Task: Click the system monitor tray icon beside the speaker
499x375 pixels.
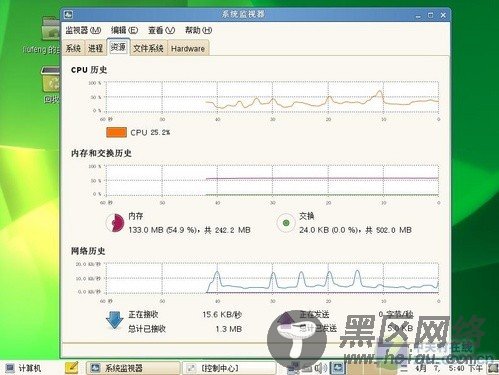Action: pyautogui.click(x=338, y=368)
